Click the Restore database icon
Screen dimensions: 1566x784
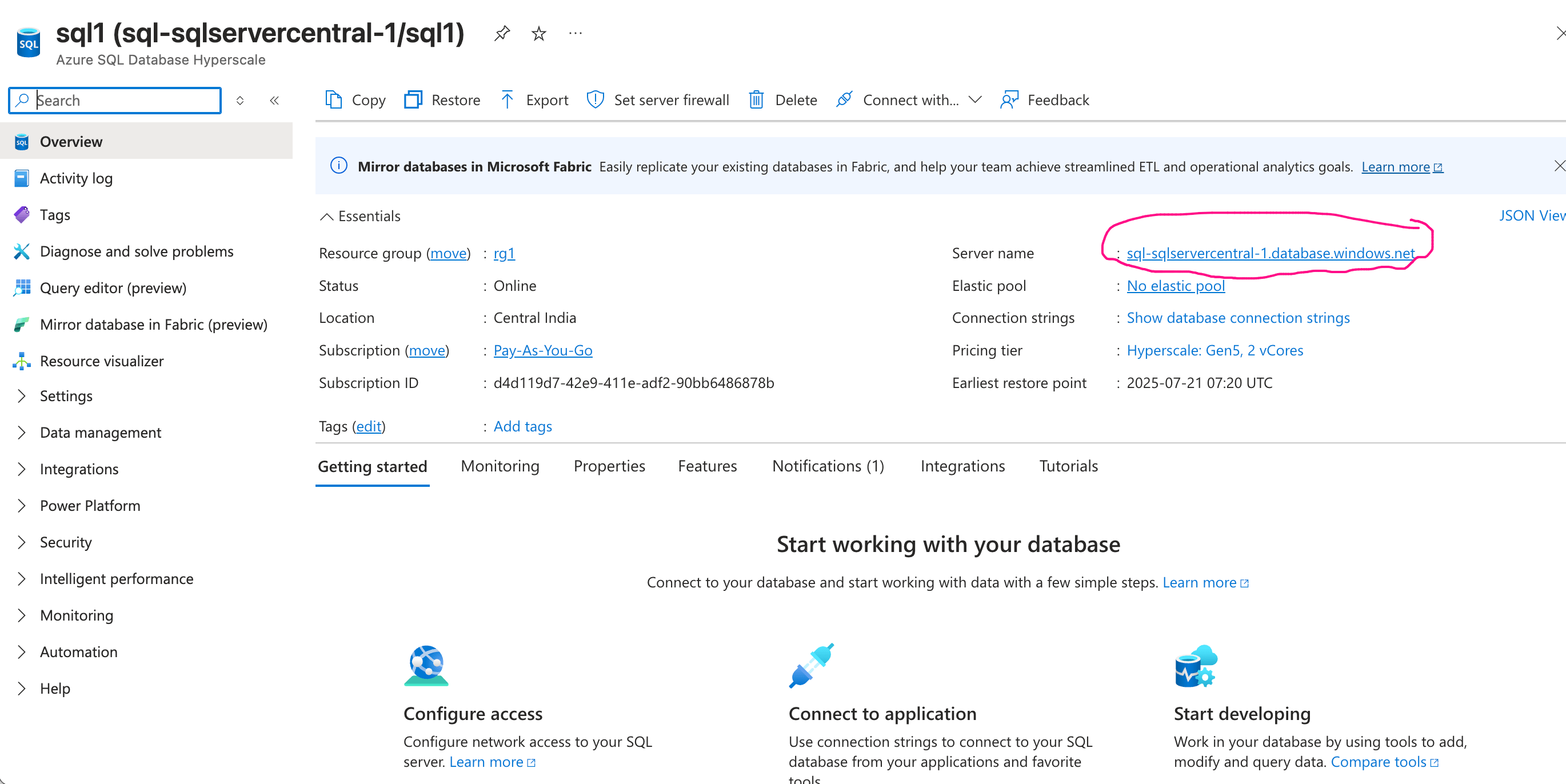413,99
